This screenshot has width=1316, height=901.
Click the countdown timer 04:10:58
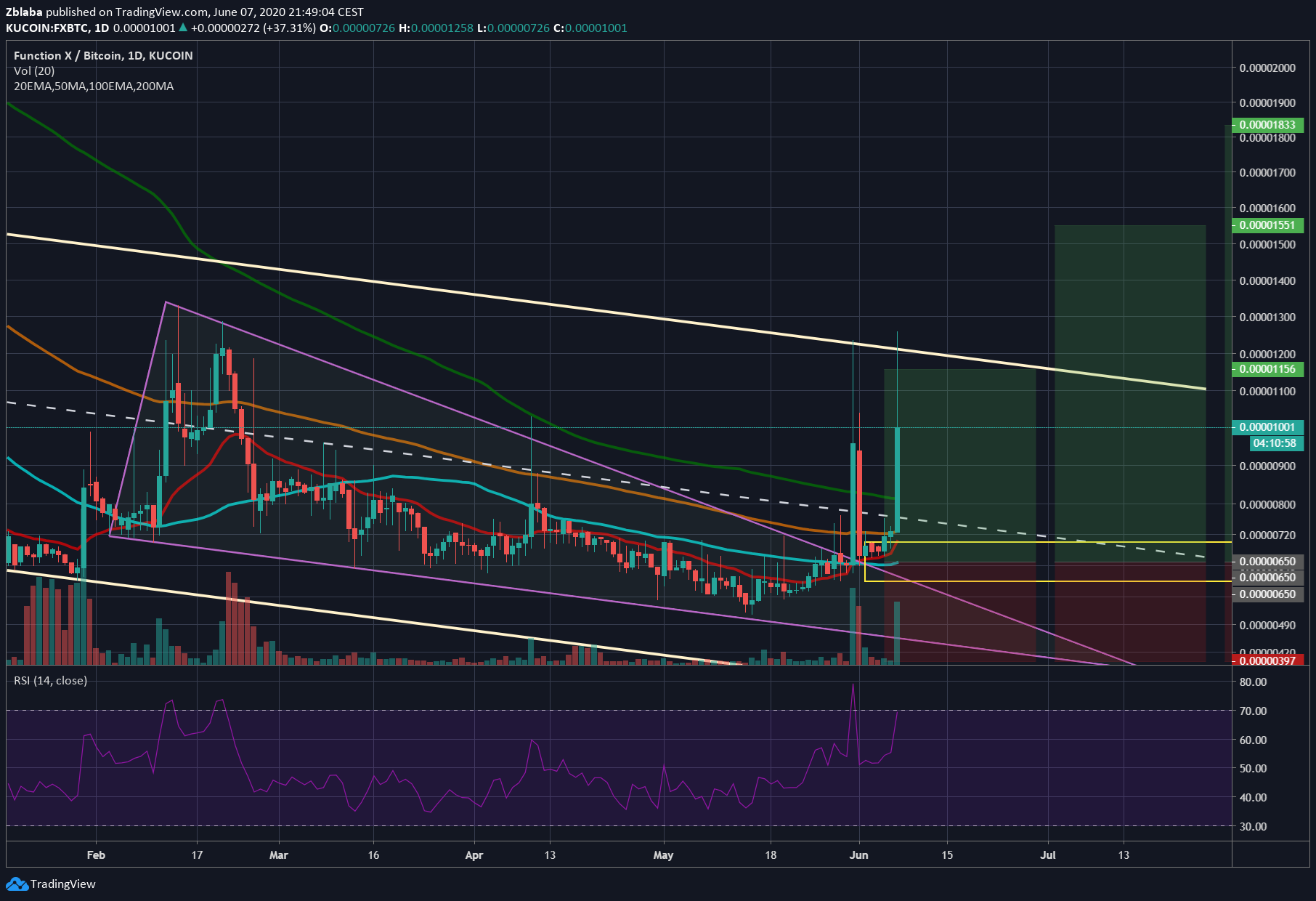1275,443
